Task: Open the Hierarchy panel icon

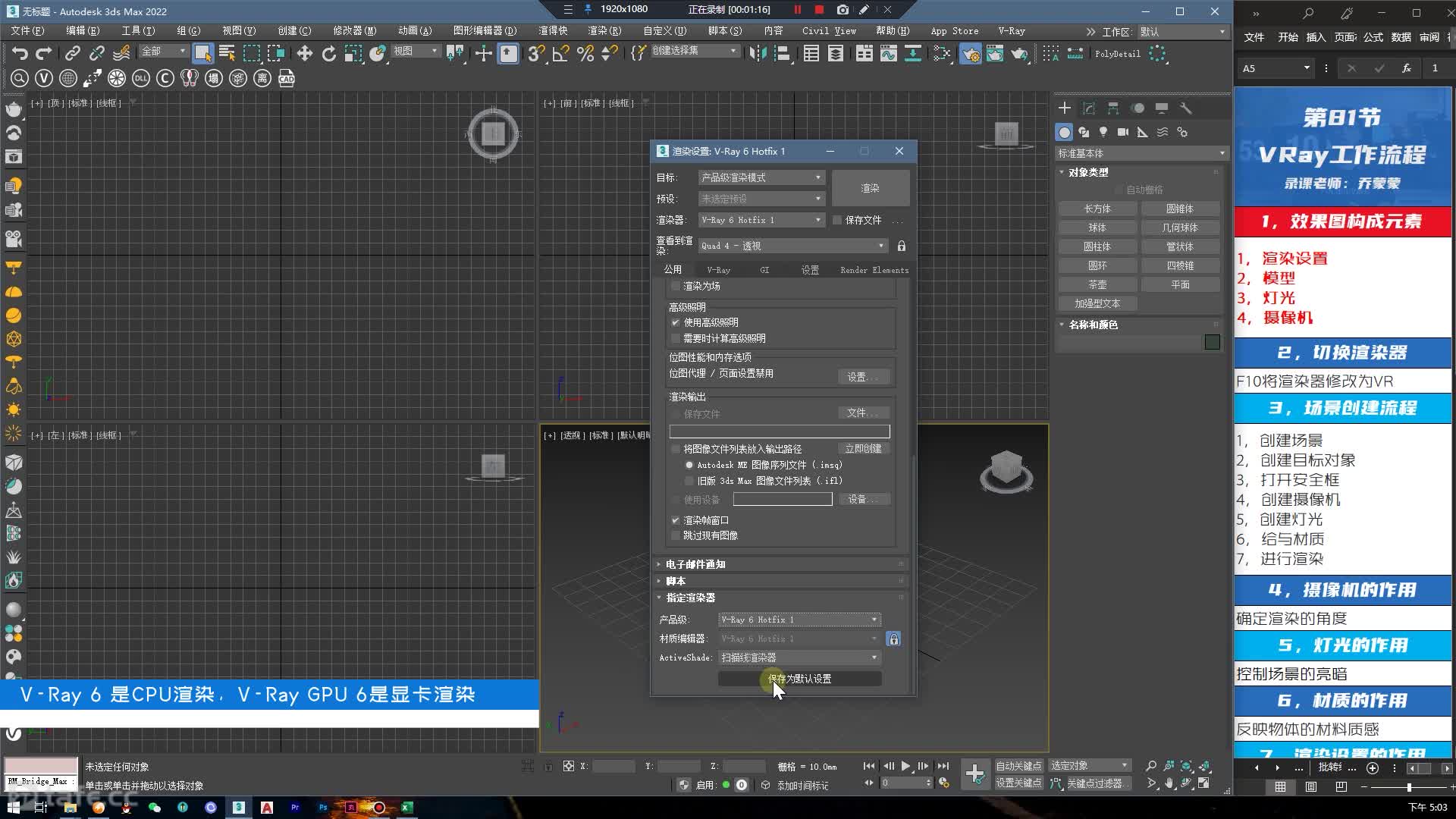Action: coord(1113,108)
